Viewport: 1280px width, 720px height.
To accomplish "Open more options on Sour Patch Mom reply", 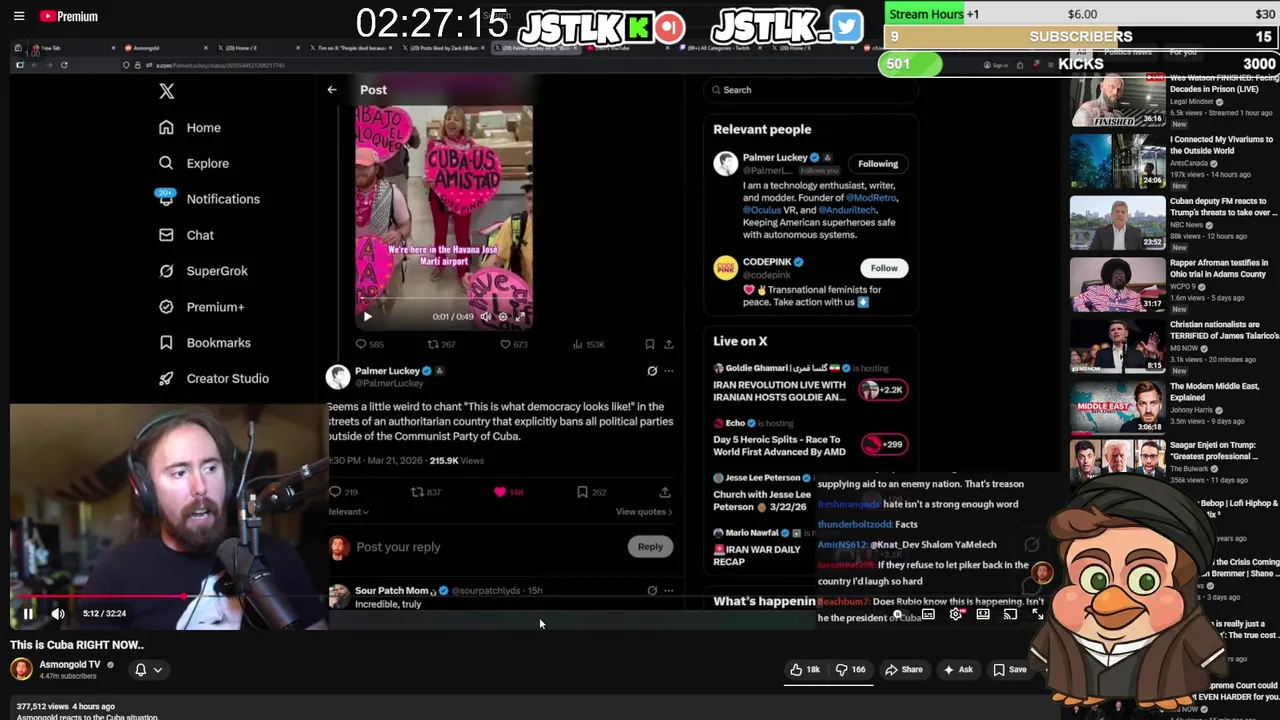I will 668,591.
